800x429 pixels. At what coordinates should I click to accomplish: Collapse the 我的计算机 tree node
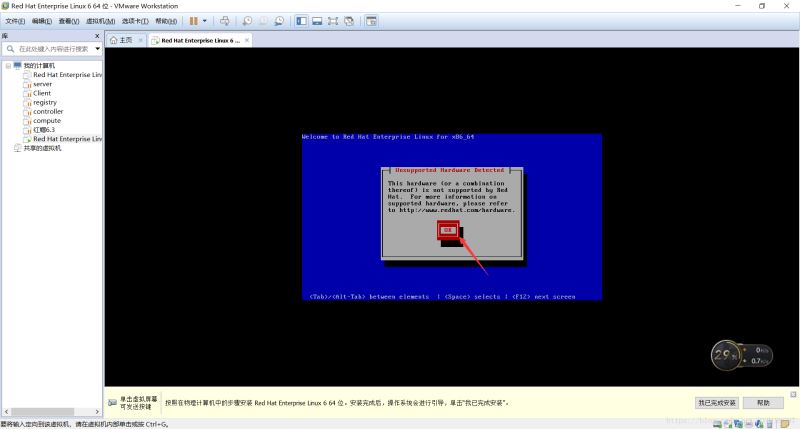coord(8,66)
